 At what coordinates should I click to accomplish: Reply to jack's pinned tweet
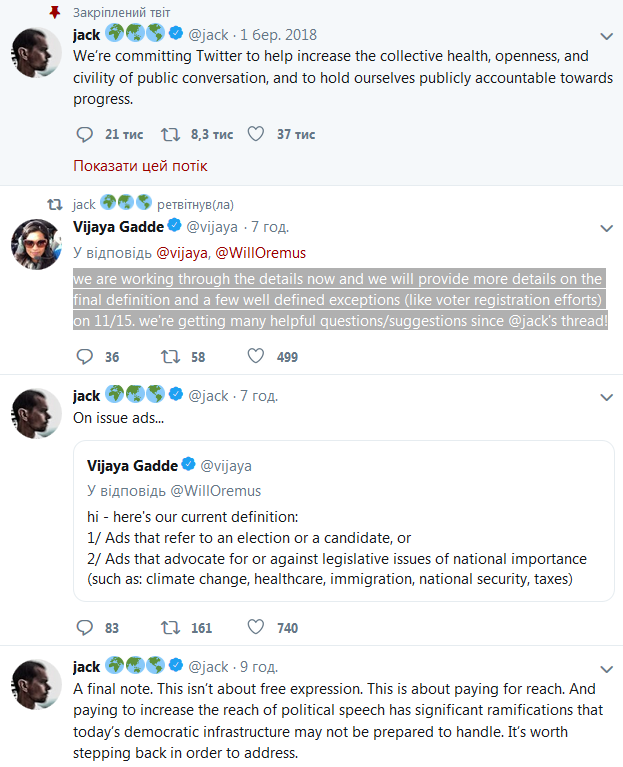(84, 134)
